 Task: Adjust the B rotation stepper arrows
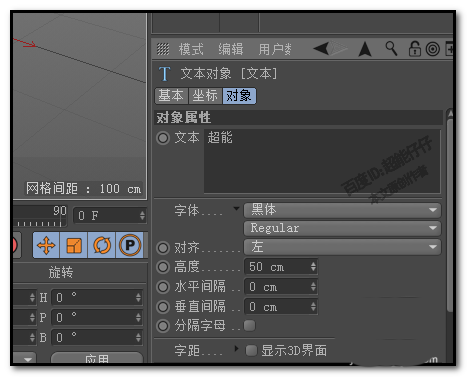pos(138,337)
